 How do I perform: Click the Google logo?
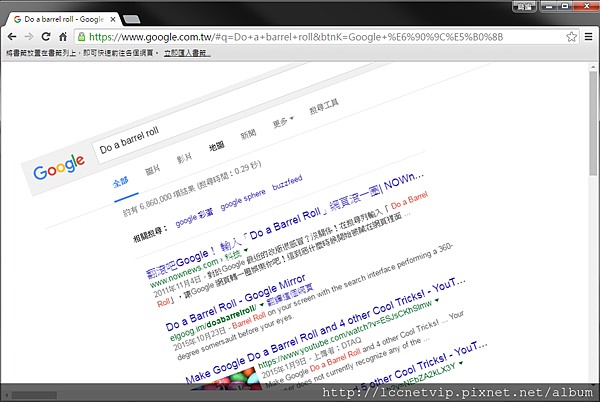pyautogui.click(x=59, y=171)
